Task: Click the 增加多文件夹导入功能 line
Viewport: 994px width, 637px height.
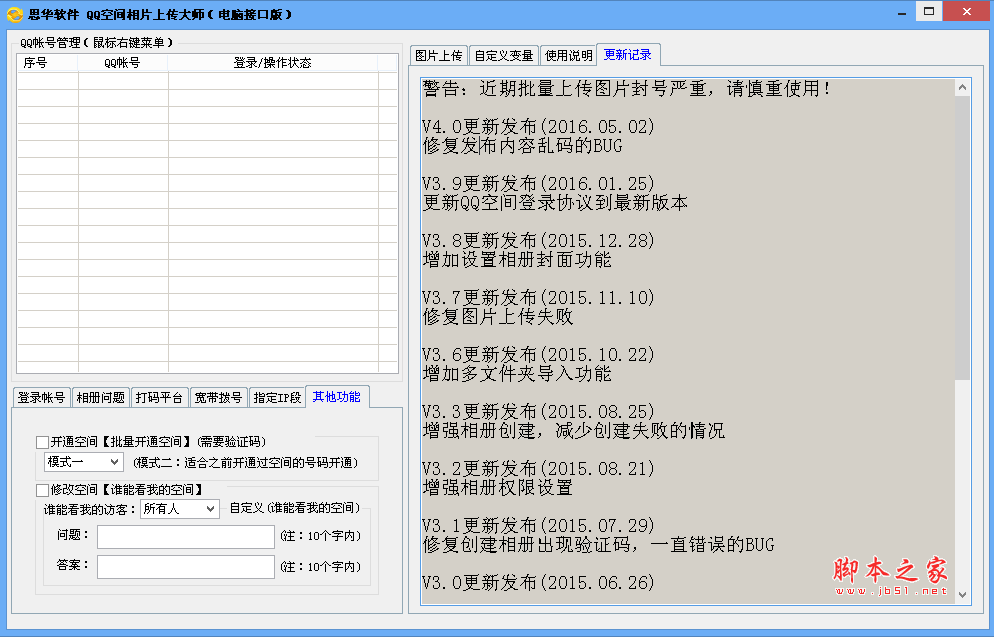Action: point(517,374)
